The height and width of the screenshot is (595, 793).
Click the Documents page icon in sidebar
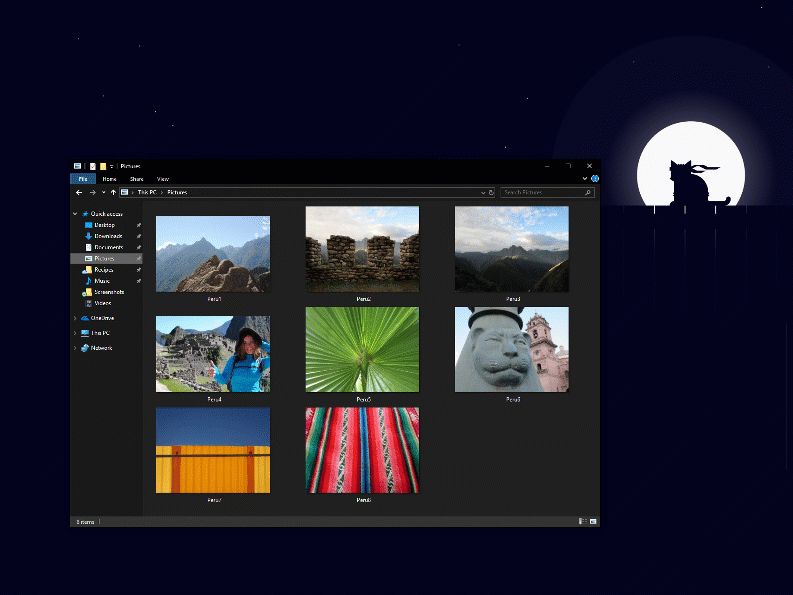(89, 247)
